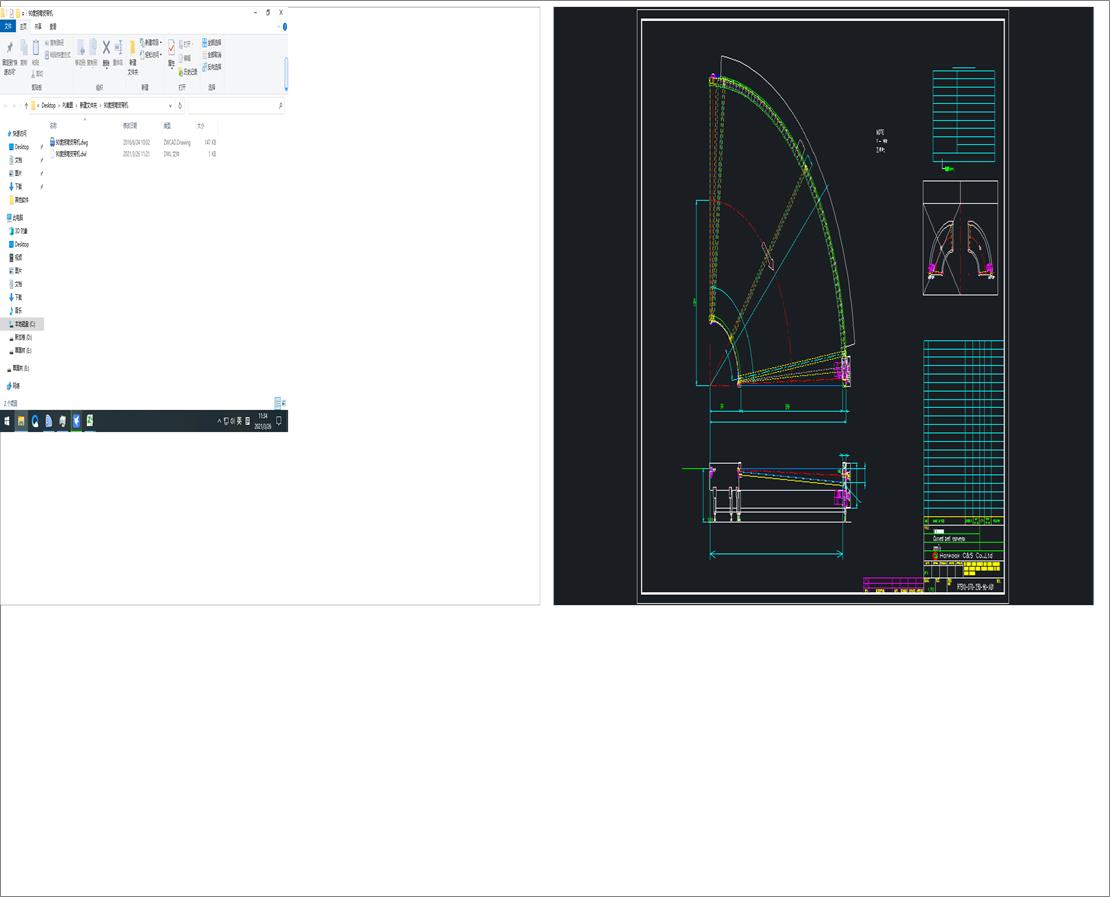The height and width of the screenshot is (897, 1110).
Task: Click the Paste clipboard icon in the ribbon
Action: [x=35, y=48]
